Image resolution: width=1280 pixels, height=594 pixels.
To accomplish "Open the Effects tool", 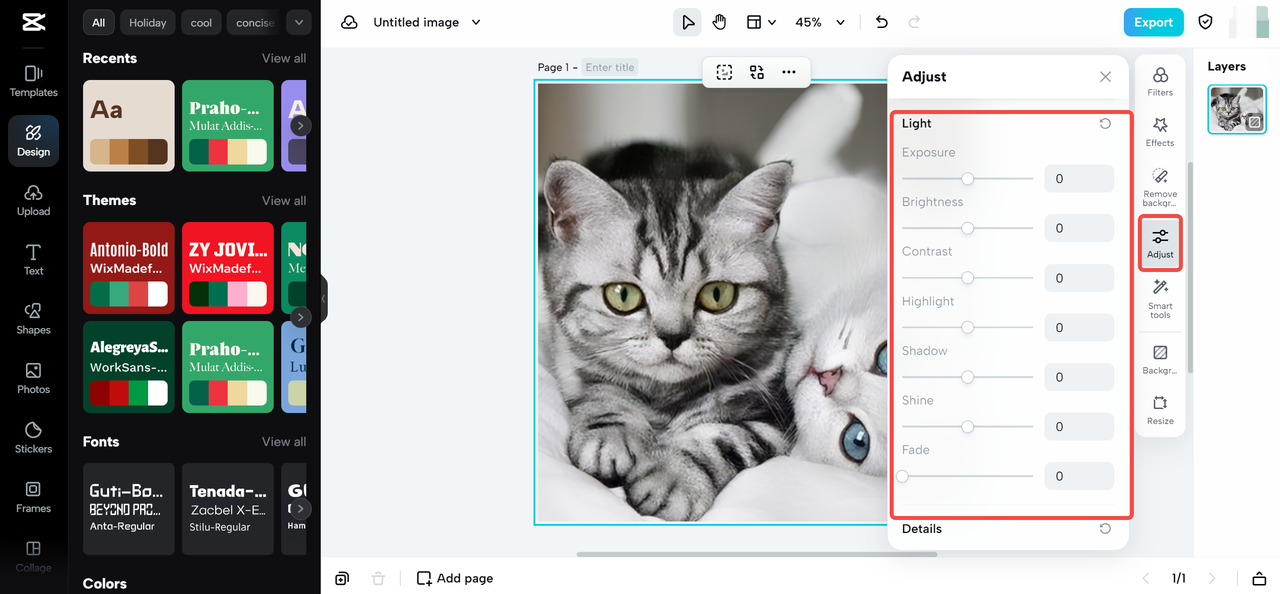I will coord(1160,131).
